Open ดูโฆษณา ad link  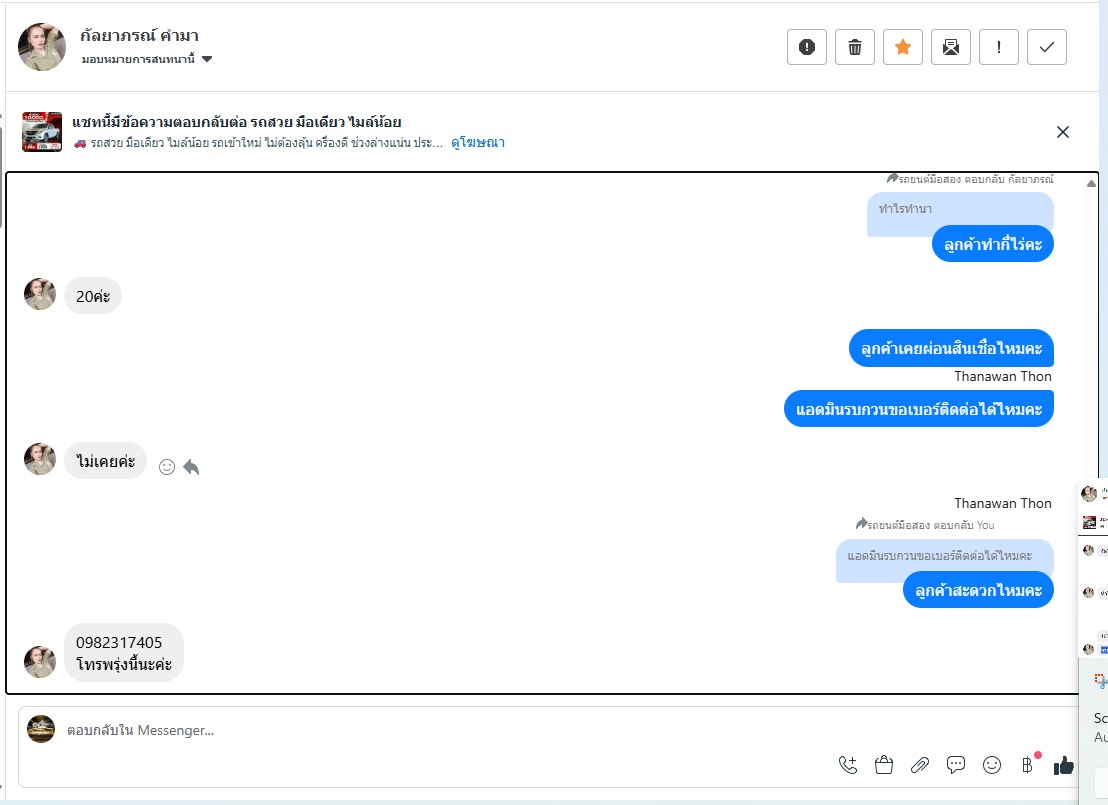(478, 143)
